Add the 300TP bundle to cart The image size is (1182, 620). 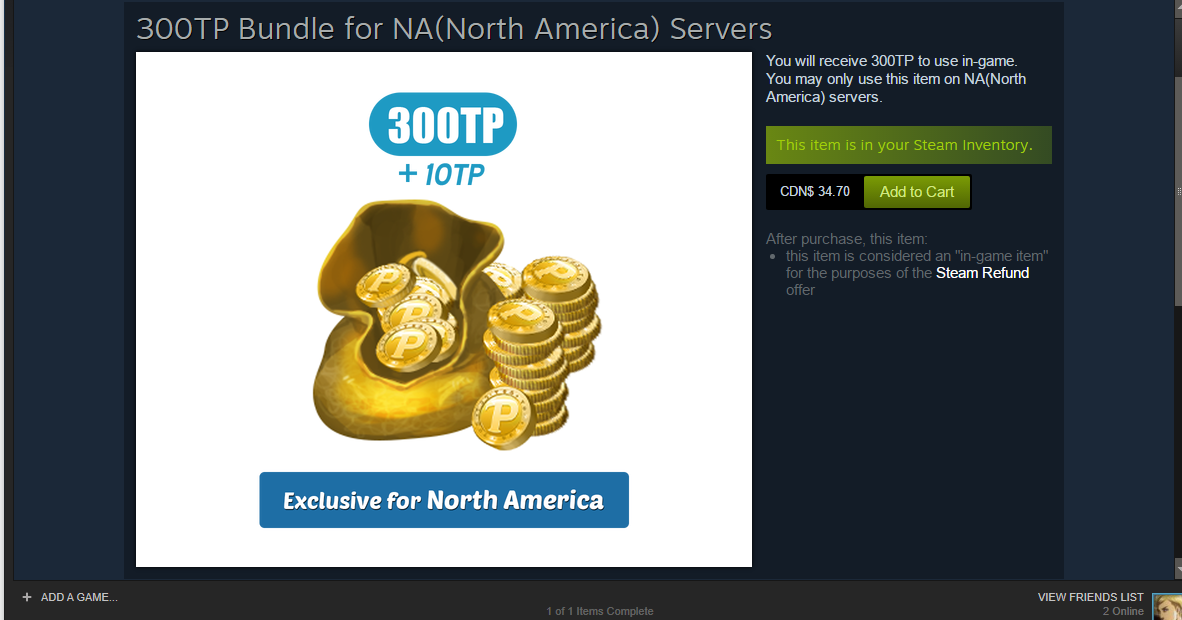pos(917,192)
